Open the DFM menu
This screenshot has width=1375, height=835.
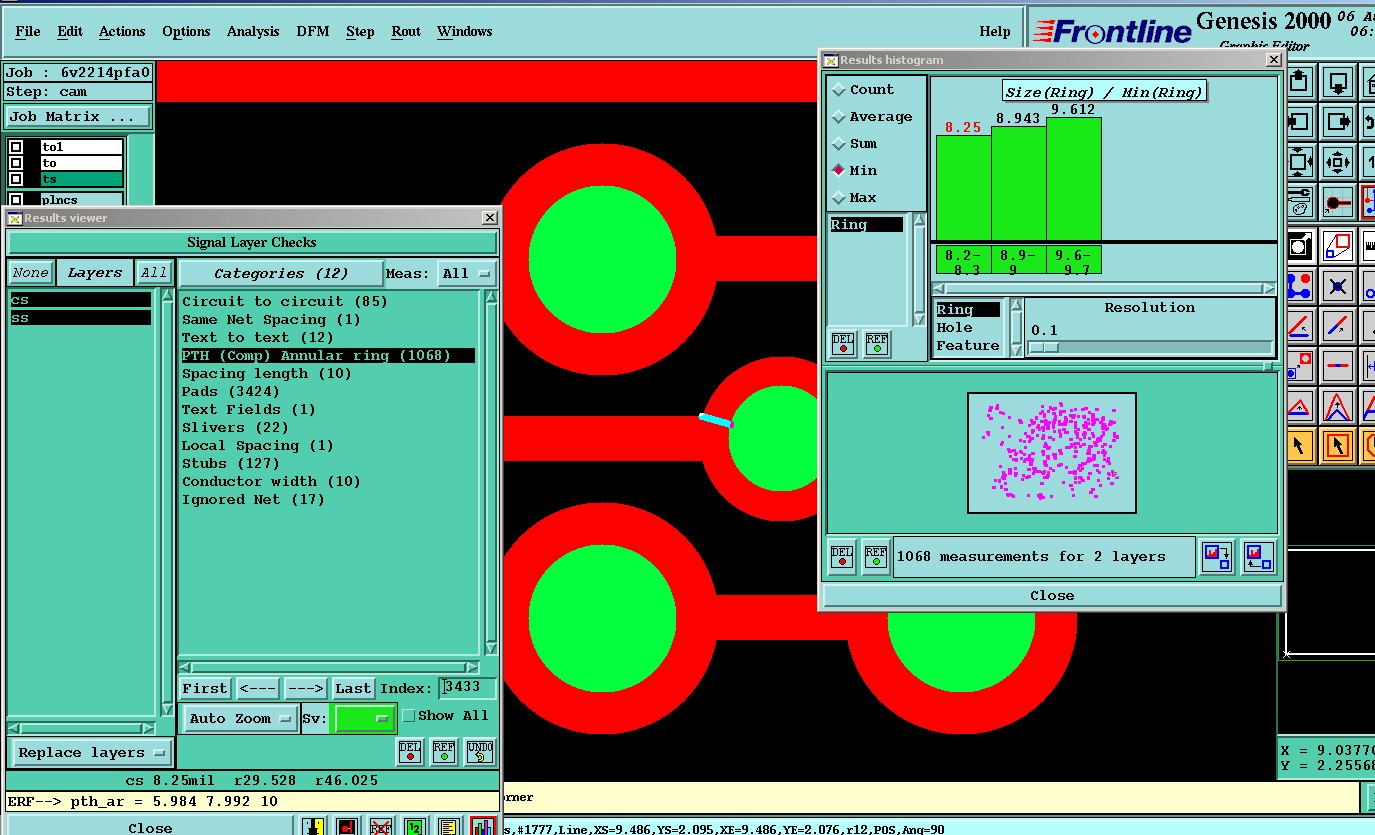[312, 31]
